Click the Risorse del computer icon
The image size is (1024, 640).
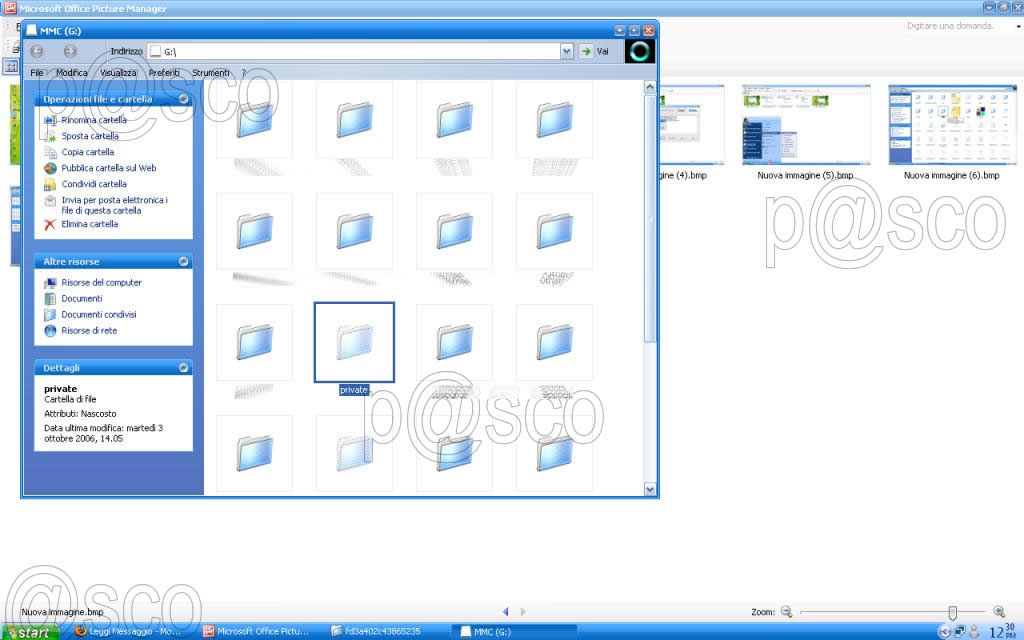pyautogui.click(x=50, y=283)
